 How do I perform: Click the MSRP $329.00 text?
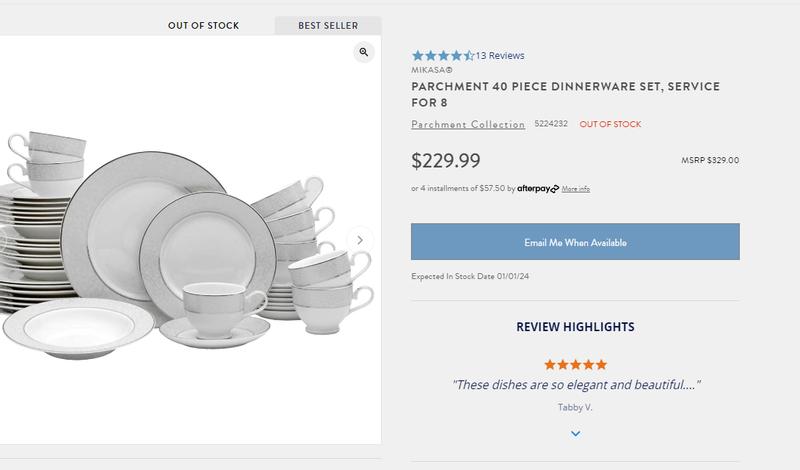(x=710, y=161)
